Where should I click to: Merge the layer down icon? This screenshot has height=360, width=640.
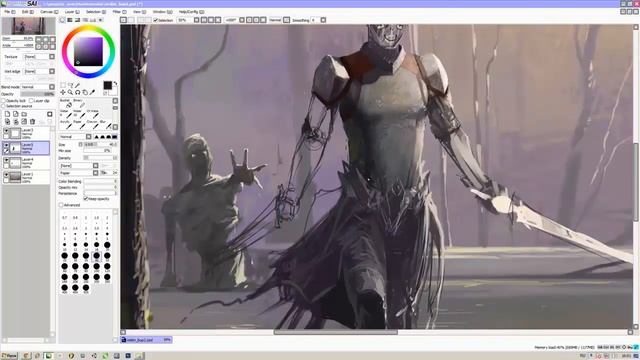[x=16, y=122]
